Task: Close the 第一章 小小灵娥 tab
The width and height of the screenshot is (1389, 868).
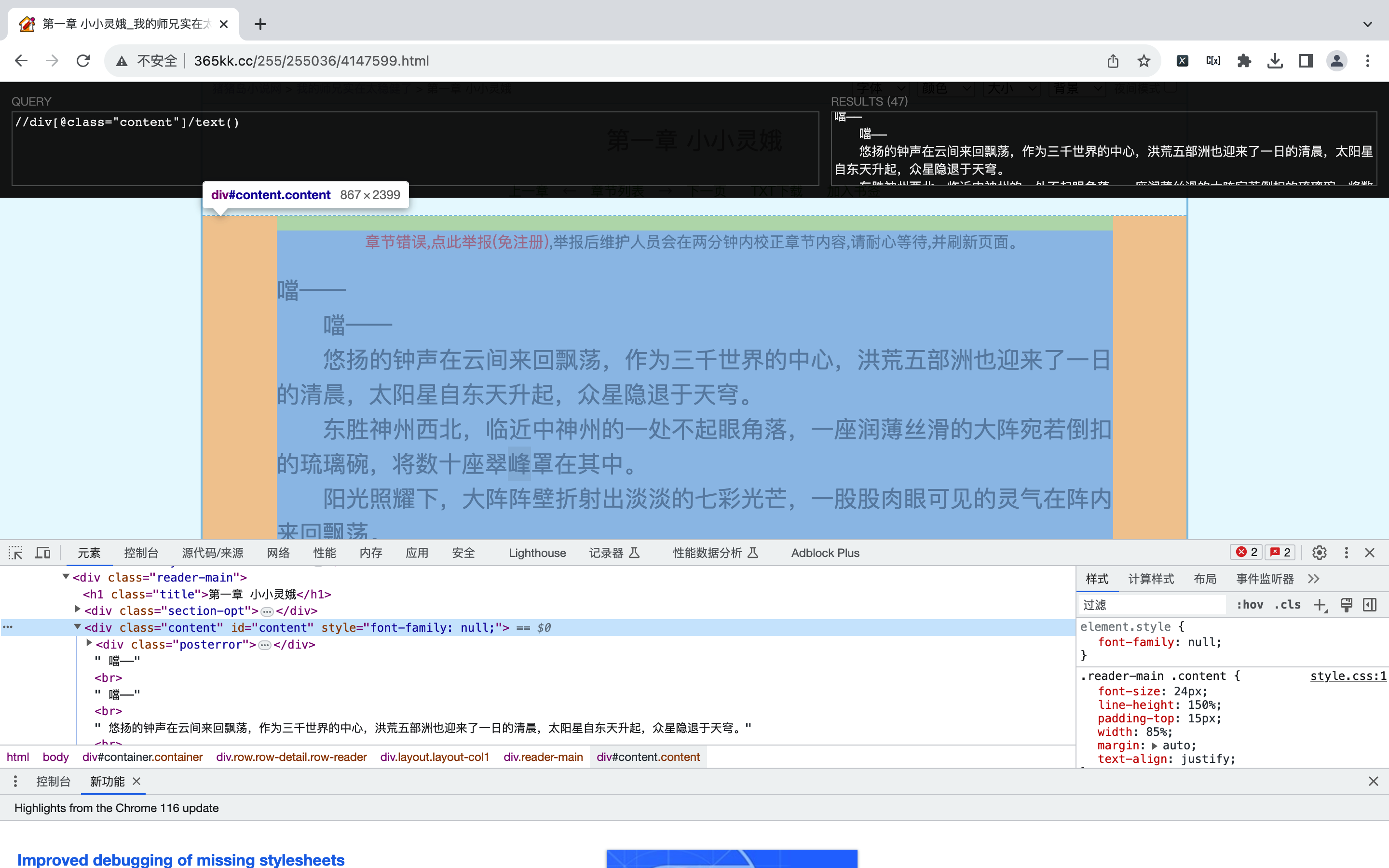Action: 224,24
